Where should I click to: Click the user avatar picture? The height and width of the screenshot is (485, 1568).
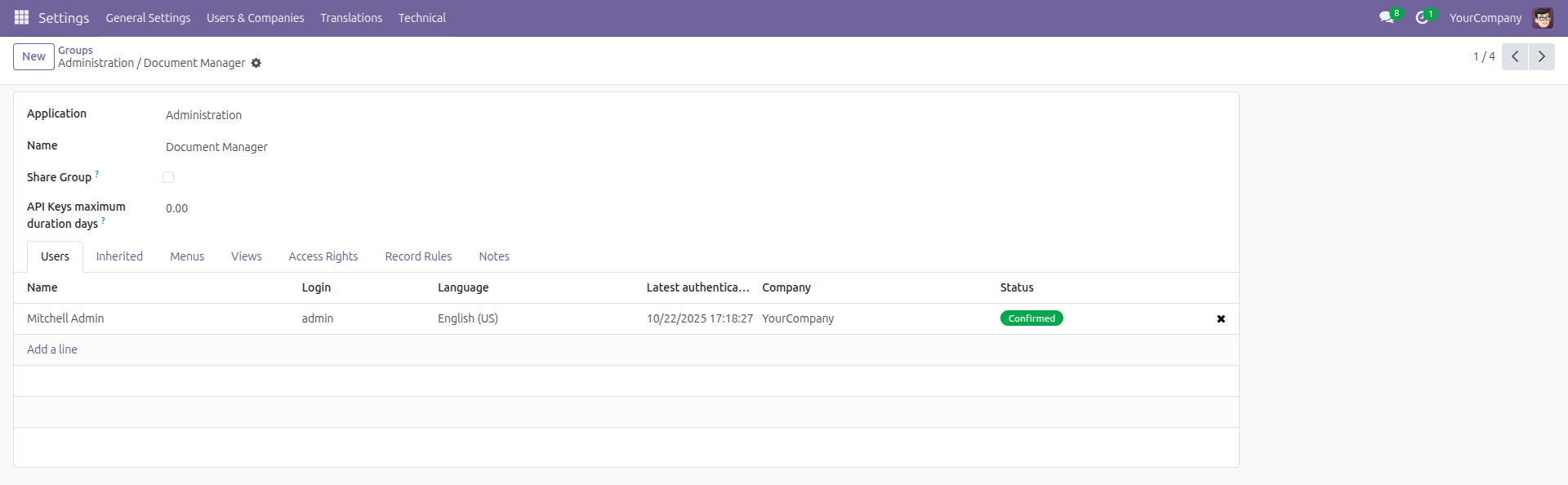pos(1542,18)
